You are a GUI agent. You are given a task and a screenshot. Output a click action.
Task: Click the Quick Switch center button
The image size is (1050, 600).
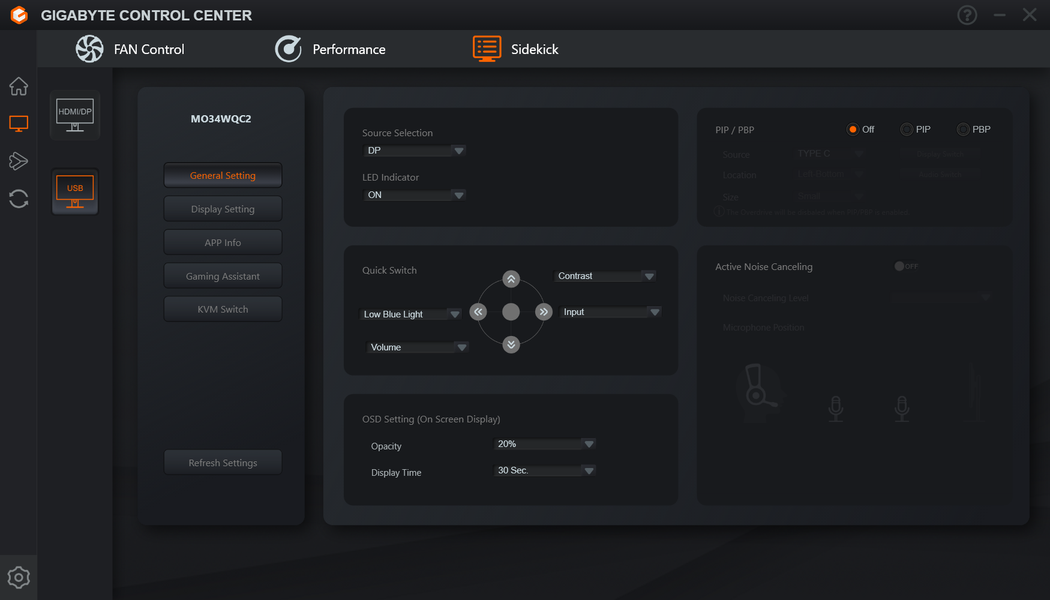(511, 311)
